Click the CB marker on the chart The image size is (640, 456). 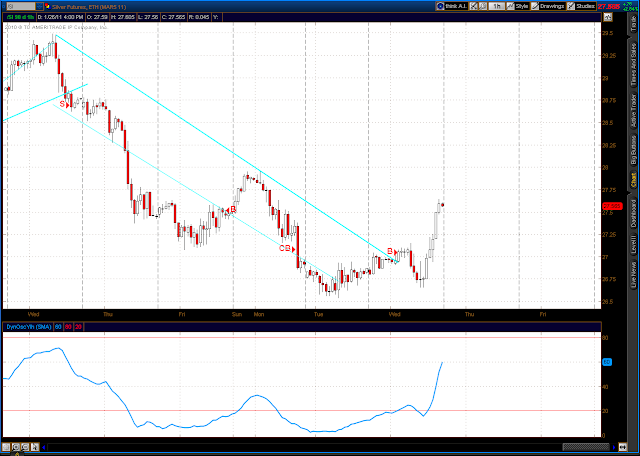click(287, 248)
